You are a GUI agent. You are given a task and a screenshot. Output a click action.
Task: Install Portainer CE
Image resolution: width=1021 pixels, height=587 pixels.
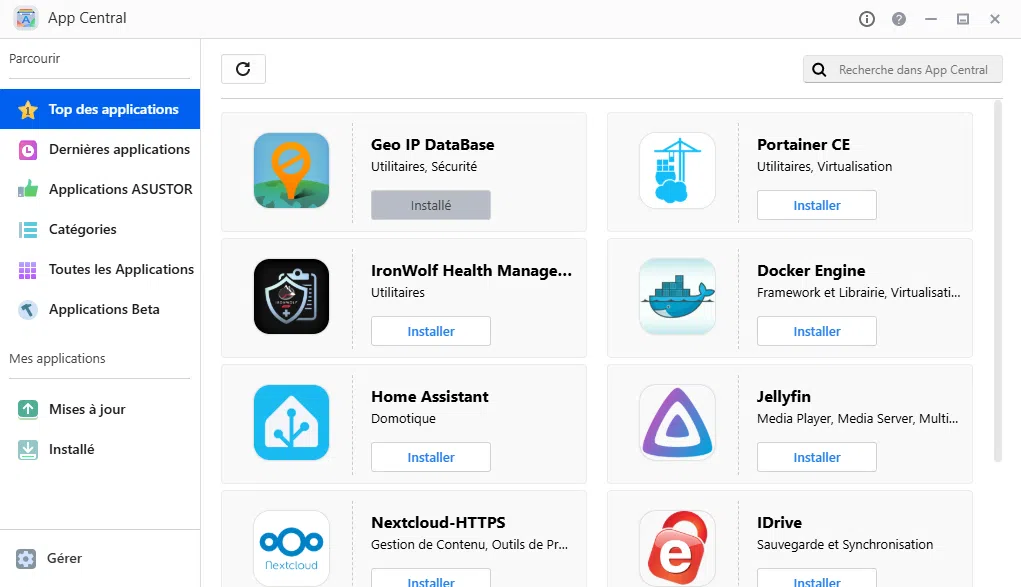point(817,205)
